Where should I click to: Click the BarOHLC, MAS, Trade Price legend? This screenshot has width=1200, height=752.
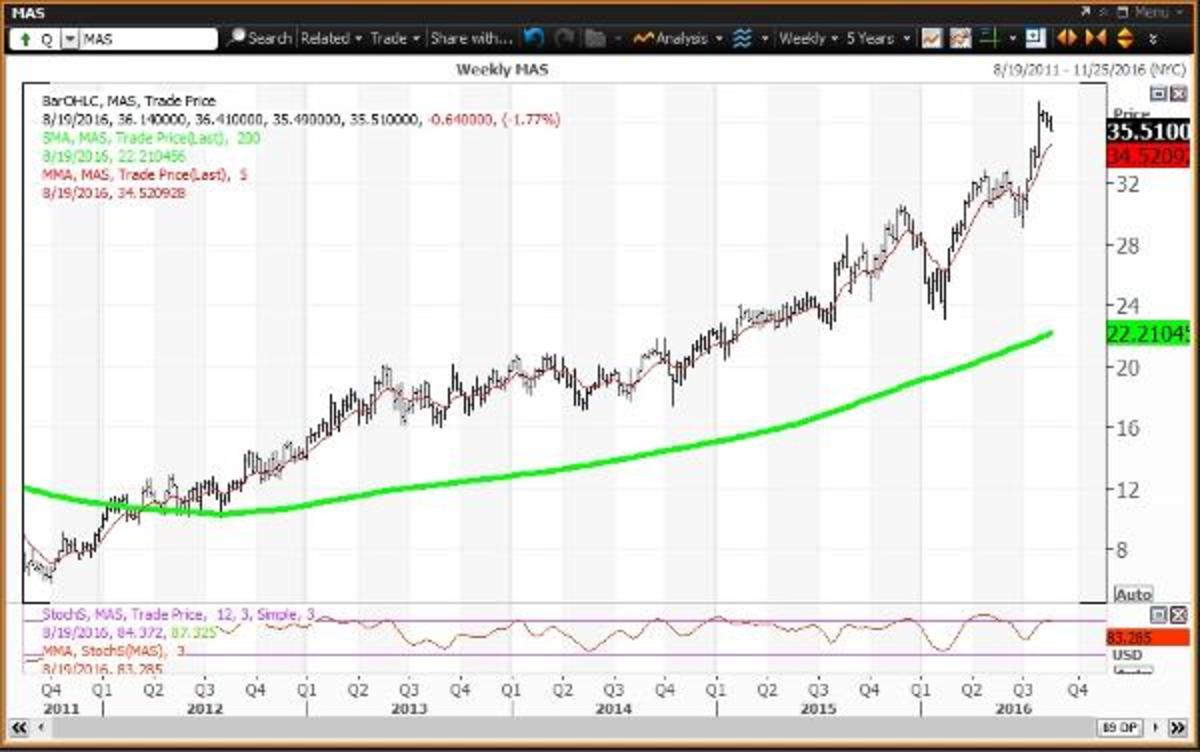tap(129, 101)
